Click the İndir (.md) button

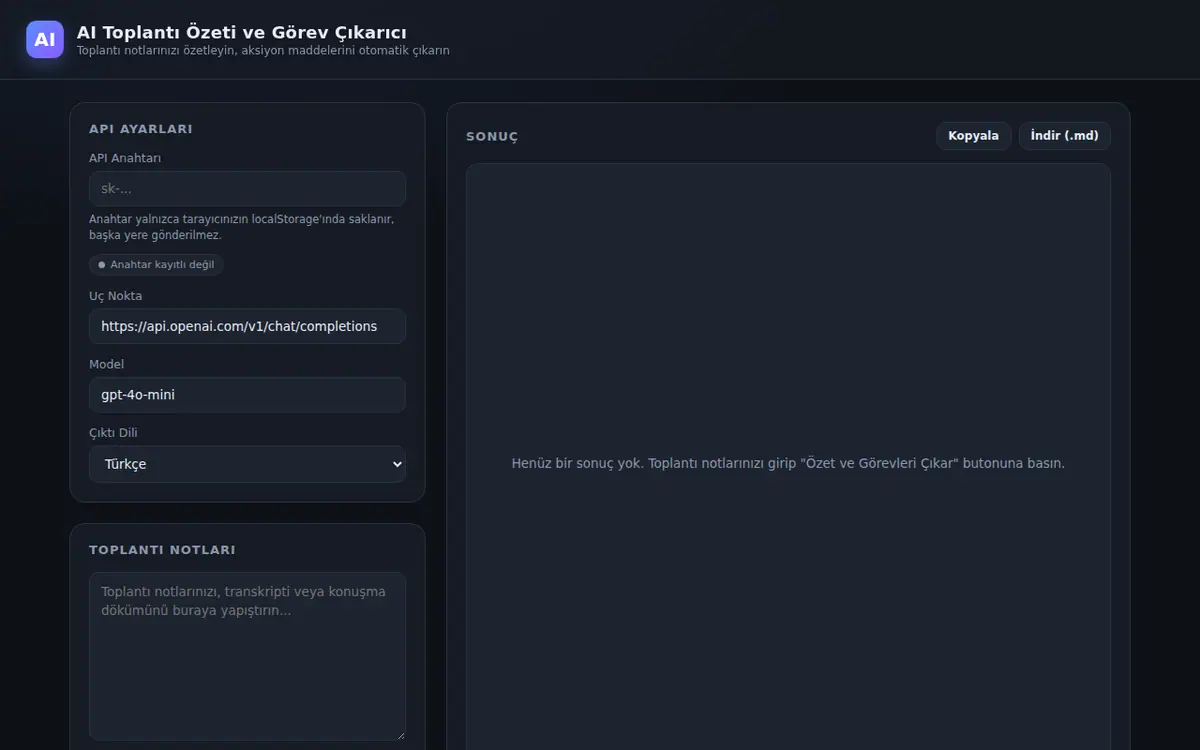click(x=1065, y=136)
